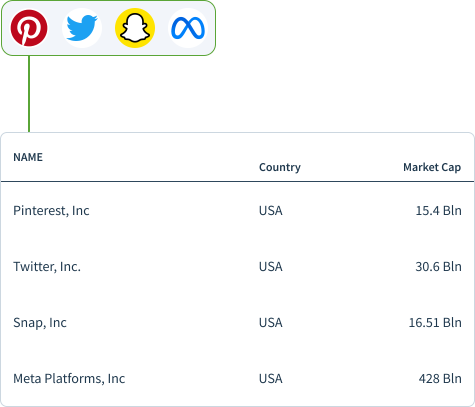Click USA country in Meta Platforms row

click(271, 379)
